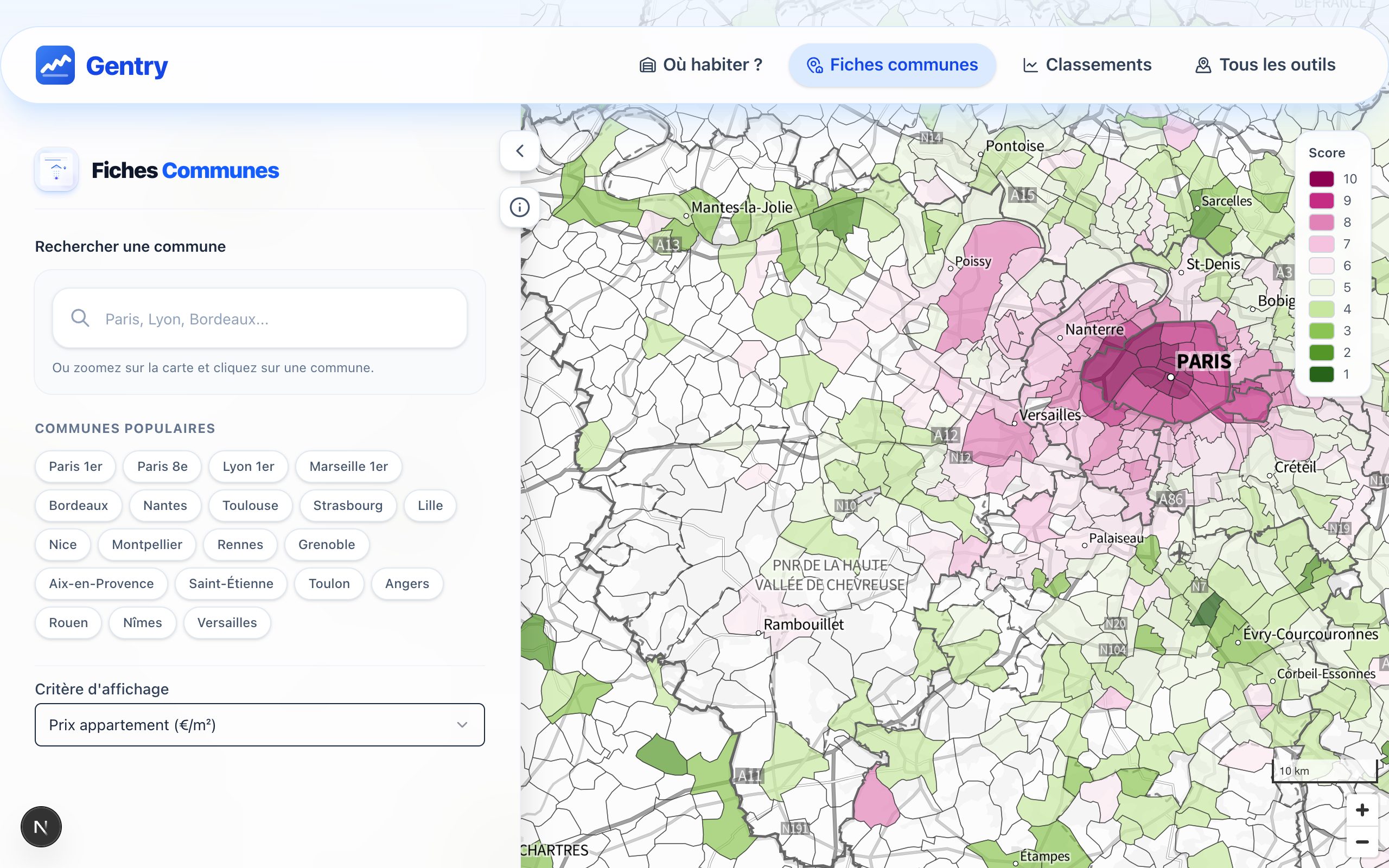Open the Next.js dev tools N badge
The width and height of the screenshot is (1389, 868).
coord(41,827)
